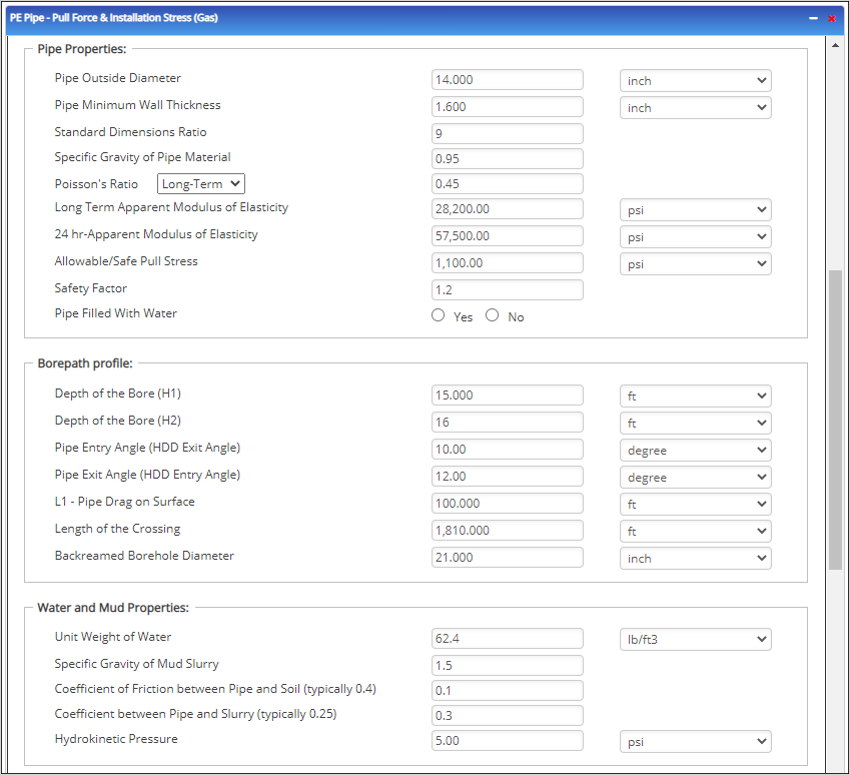Change Allowable/Safe Pull Stress unit dropdown
Screen dimensions: 850x775
(x=695, y=263)
